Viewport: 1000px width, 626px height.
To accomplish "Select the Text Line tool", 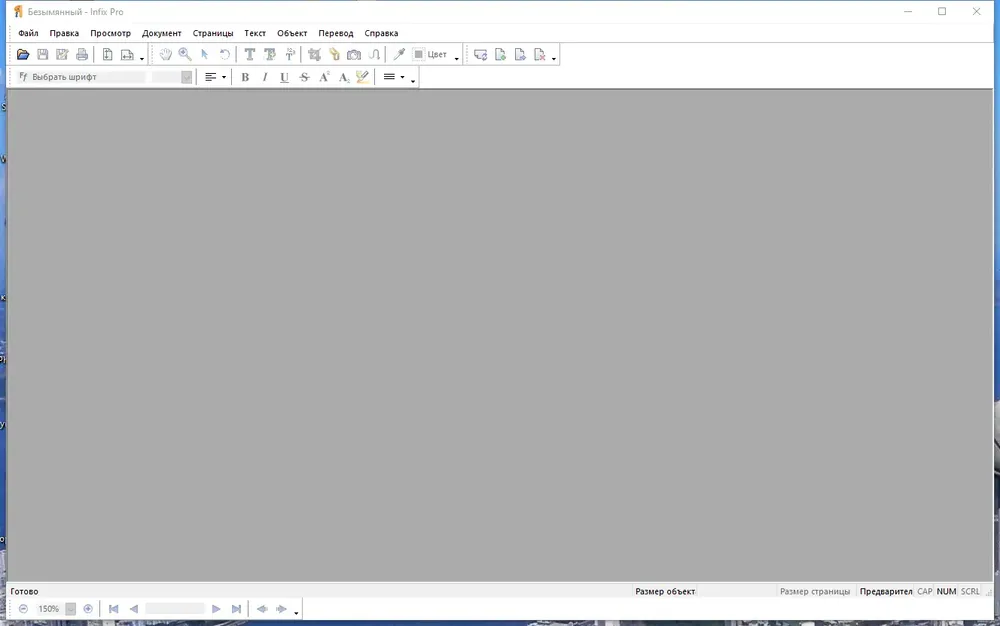I will pos(290,55).
